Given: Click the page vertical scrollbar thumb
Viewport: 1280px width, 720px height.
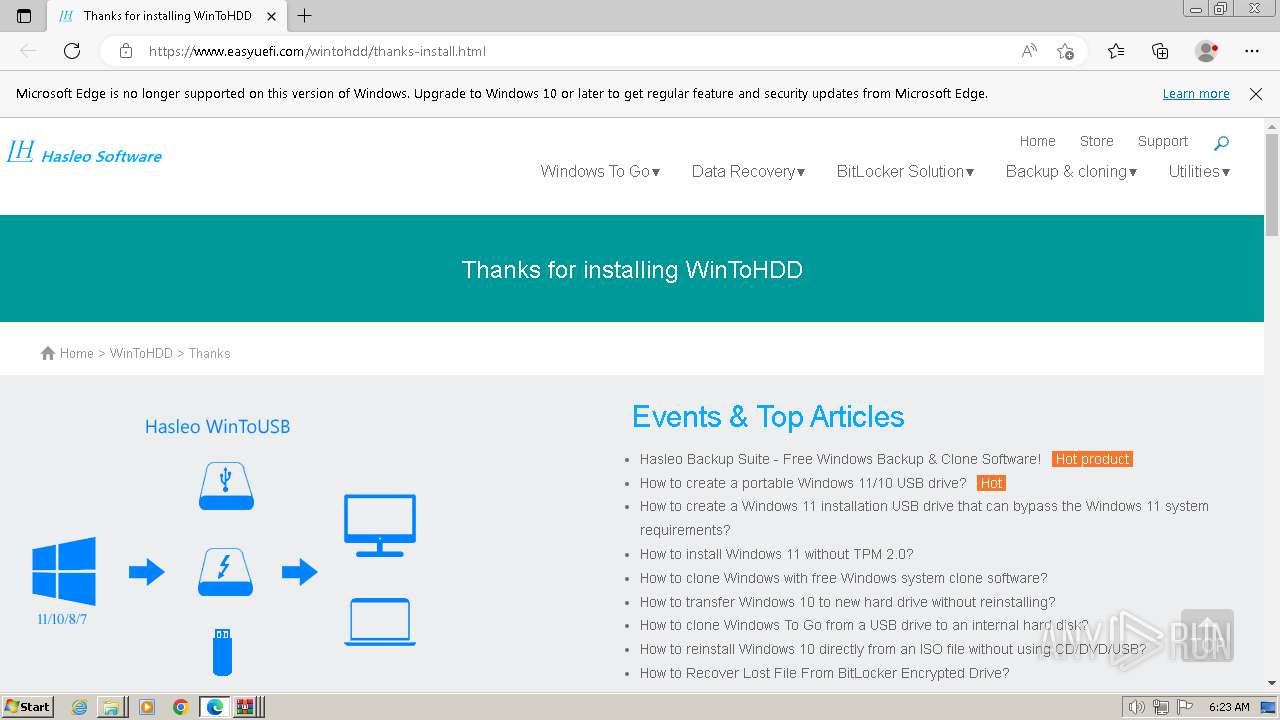Looking at the screenshot, I should [x=1272, y=185].
